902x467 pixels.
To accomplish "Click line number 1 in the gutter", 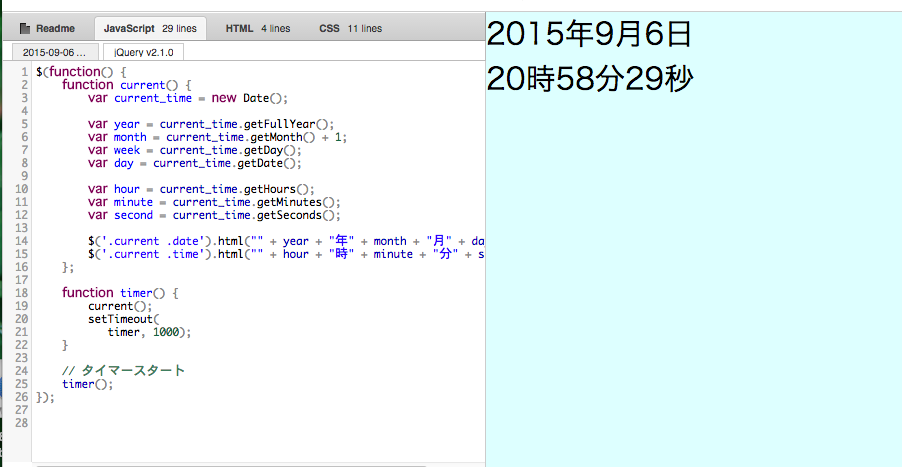I will [x=23, y=72].
